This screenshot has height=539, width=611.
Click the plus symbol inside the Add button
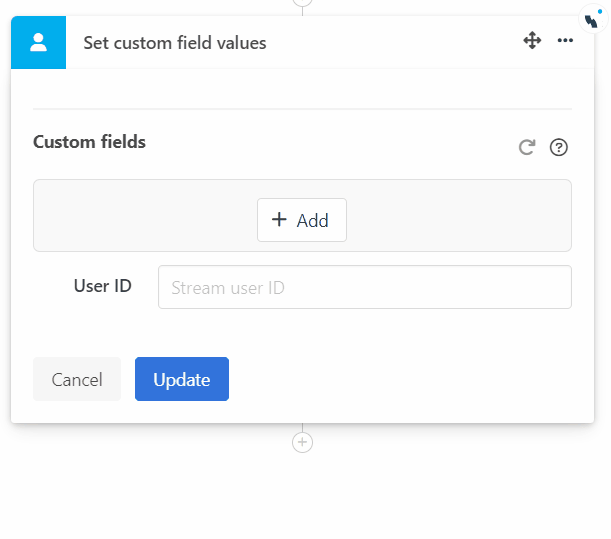tap(279, 220)
